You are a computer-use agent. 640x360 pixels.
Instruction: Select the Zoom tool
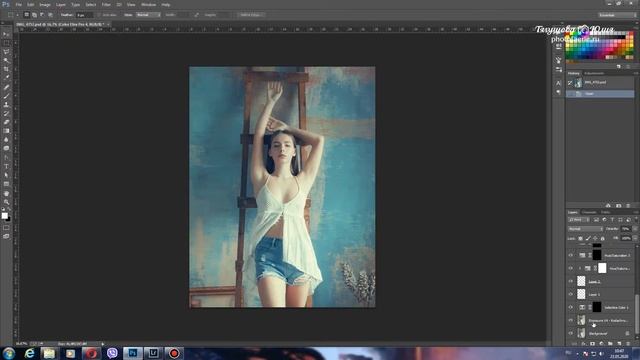(6, 202)
